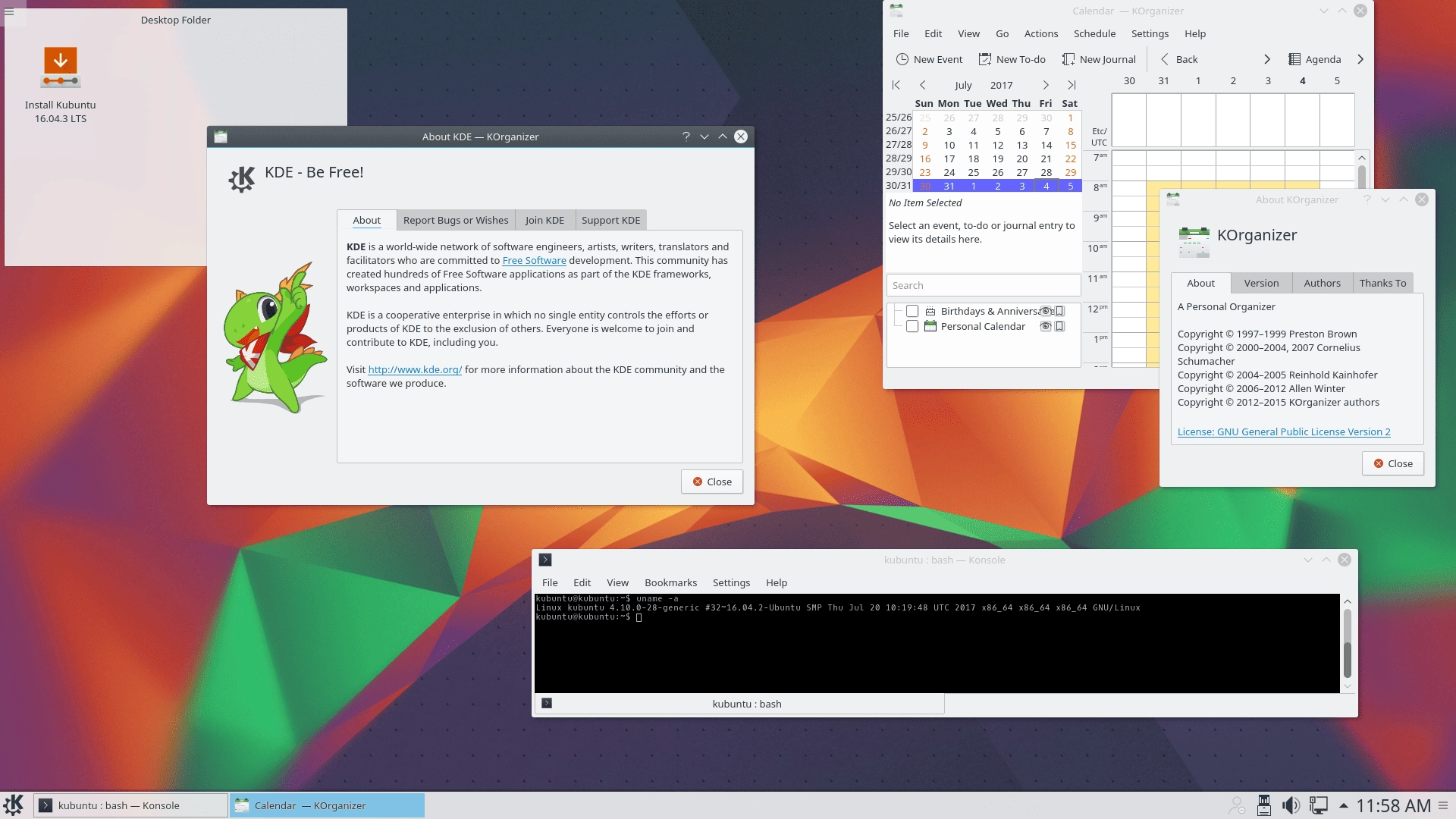Click the kubuntu : bash tab in Konsole
The image size is (1456, 819).
739,704
